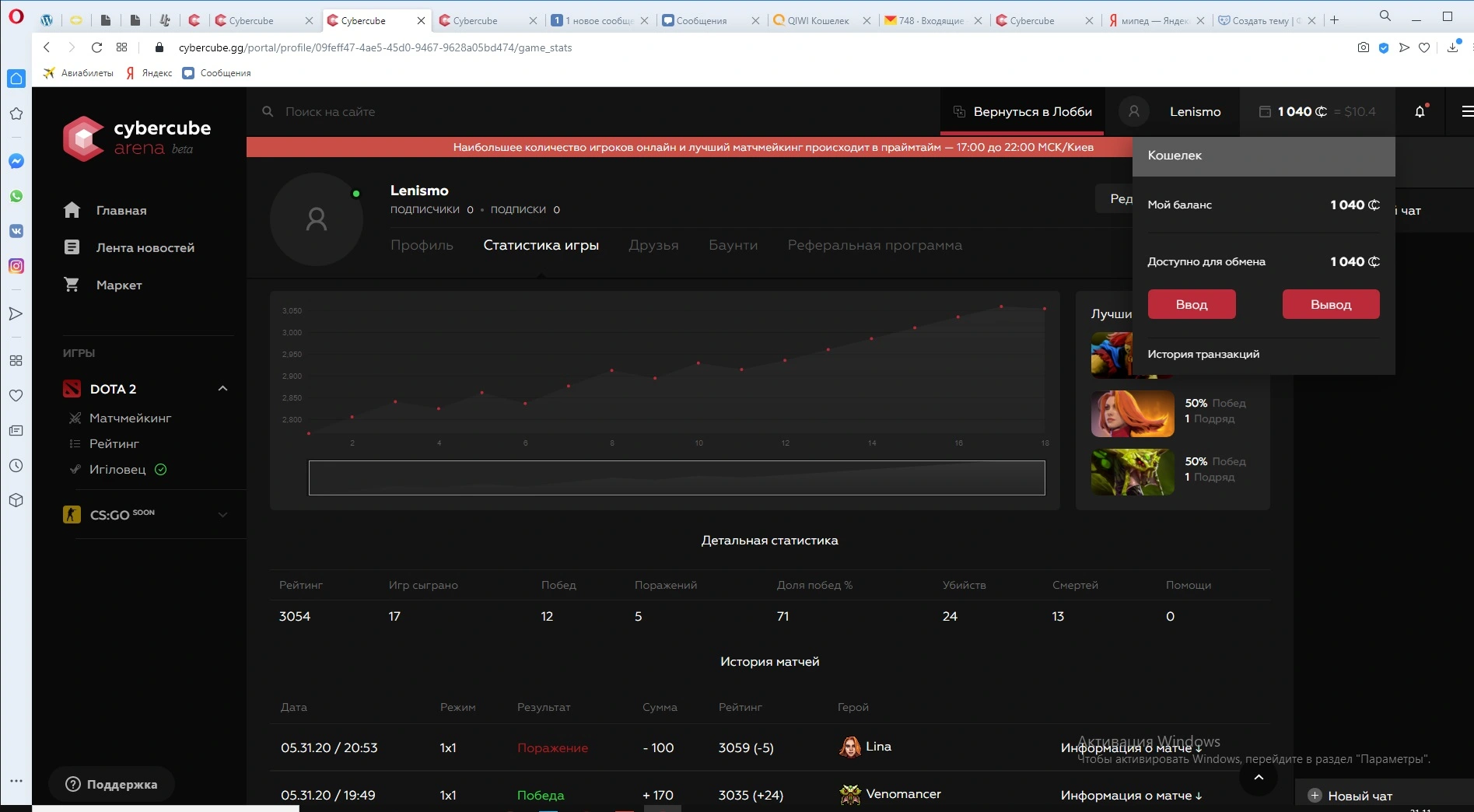Open the Баунти tab
This screenshot has width=1474, height=812.
pyautogui.click(x=733, y=245)
